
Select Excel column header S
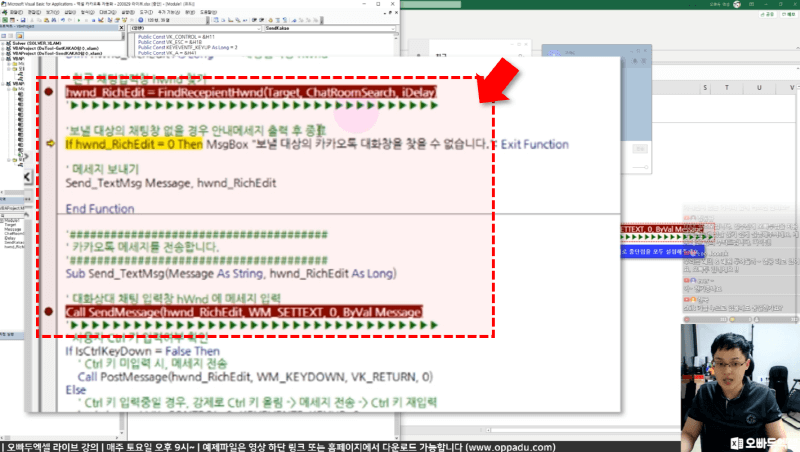(x=705, y=88)
